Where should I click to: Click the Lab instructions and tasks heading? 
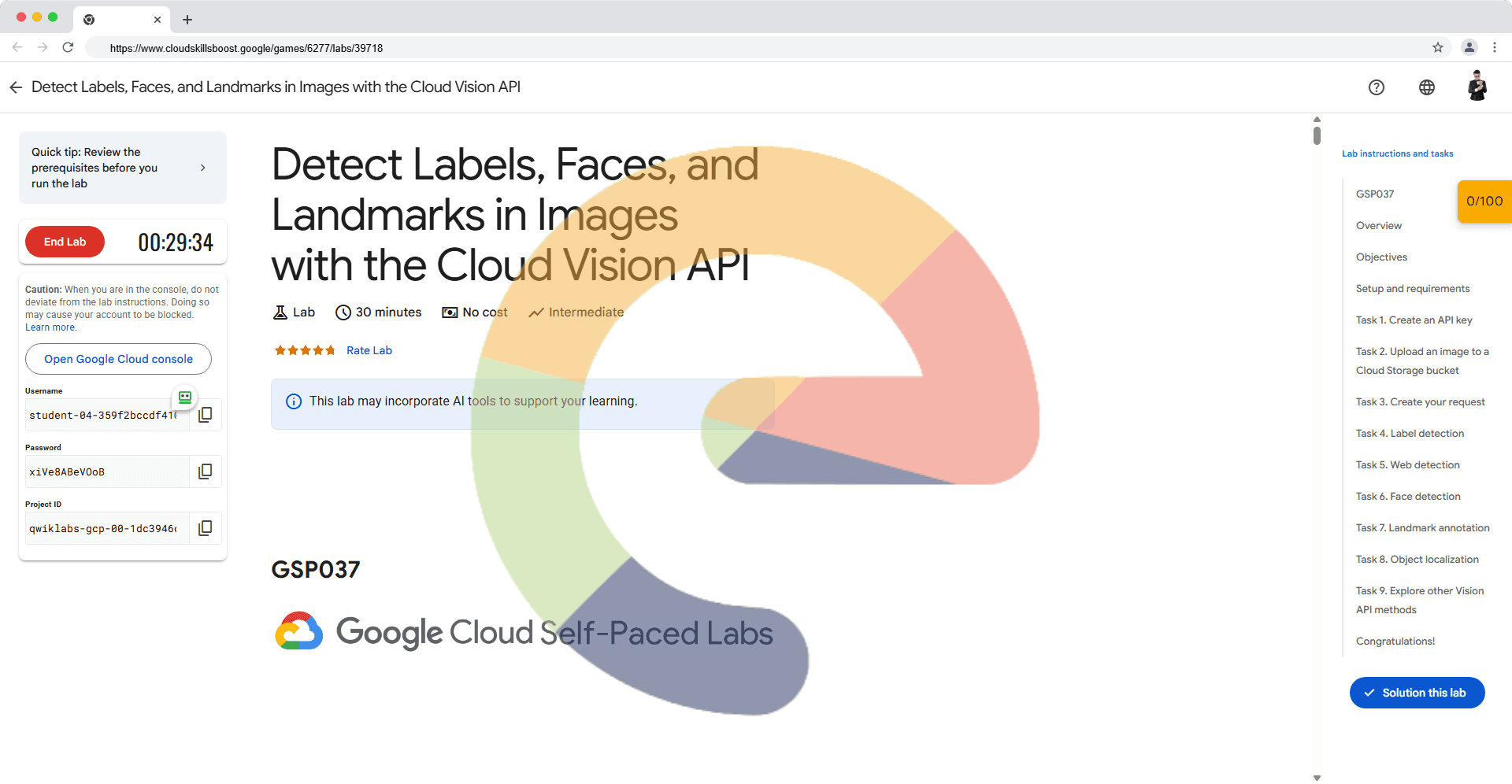(x=1398, y=153)
